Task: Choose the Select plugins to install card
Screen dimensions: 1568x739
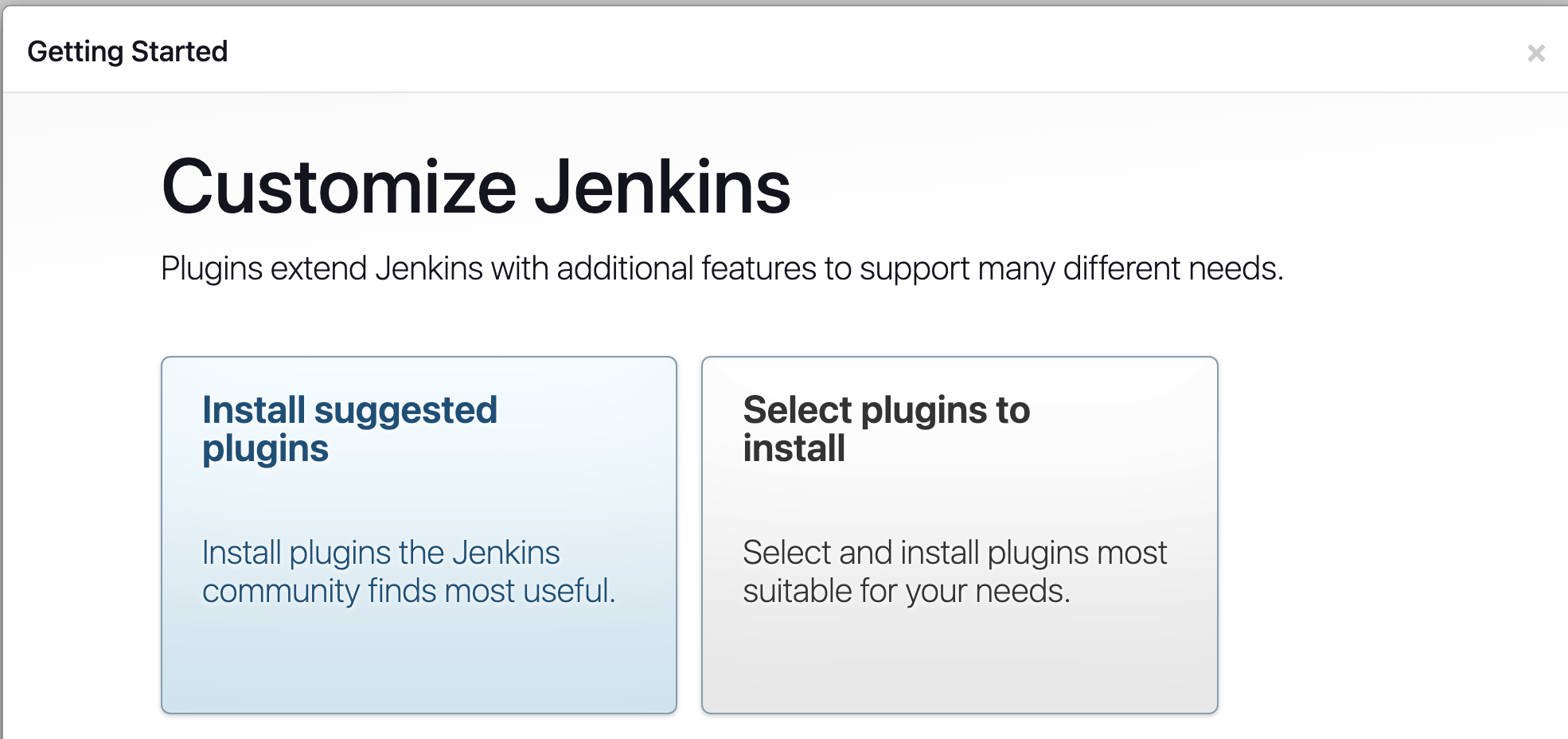Action: click(959, 535)
